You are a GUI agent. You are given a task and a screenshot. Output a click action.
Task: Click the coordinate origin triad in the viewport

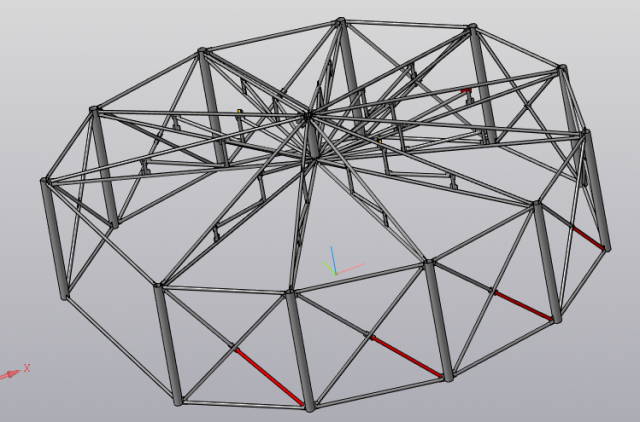pyautogui.click(x=336, y=273)
